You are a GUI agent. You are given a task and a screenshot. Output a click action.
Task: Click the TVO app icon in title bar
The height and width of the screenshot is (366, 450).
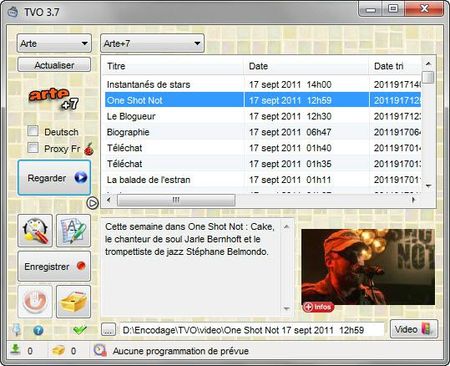(x=13, y=12)
